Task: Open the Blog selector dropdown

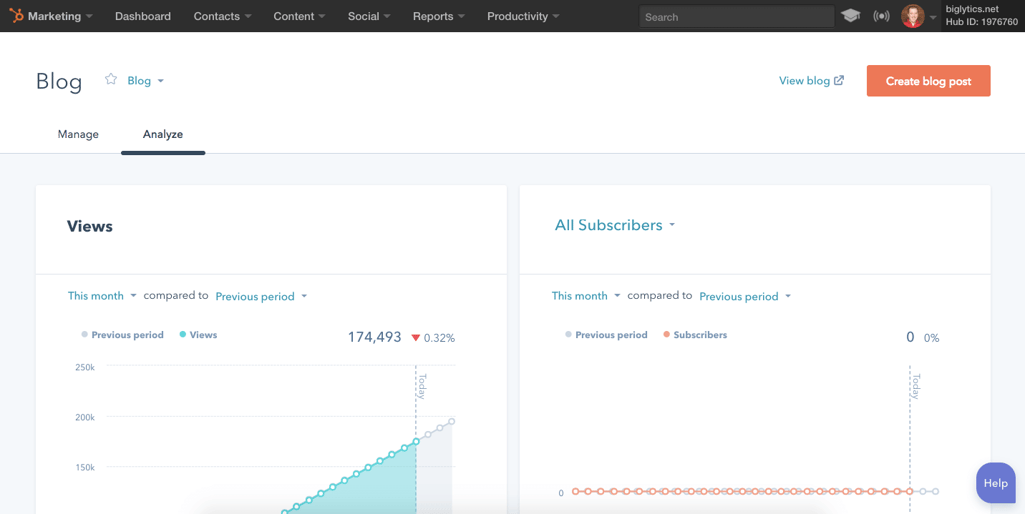Action: tap(146, 81)
